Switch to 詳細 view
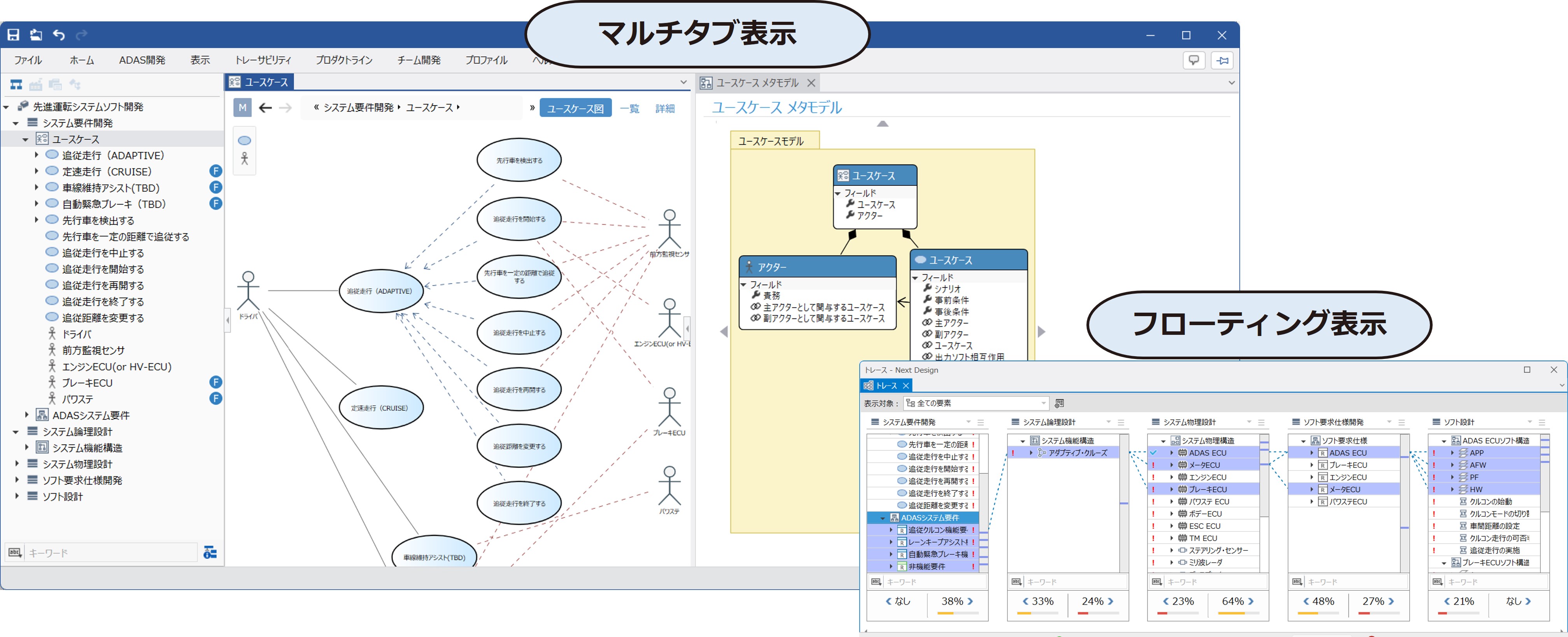Screen dimensions: 1568x637 tap(665, 108)
